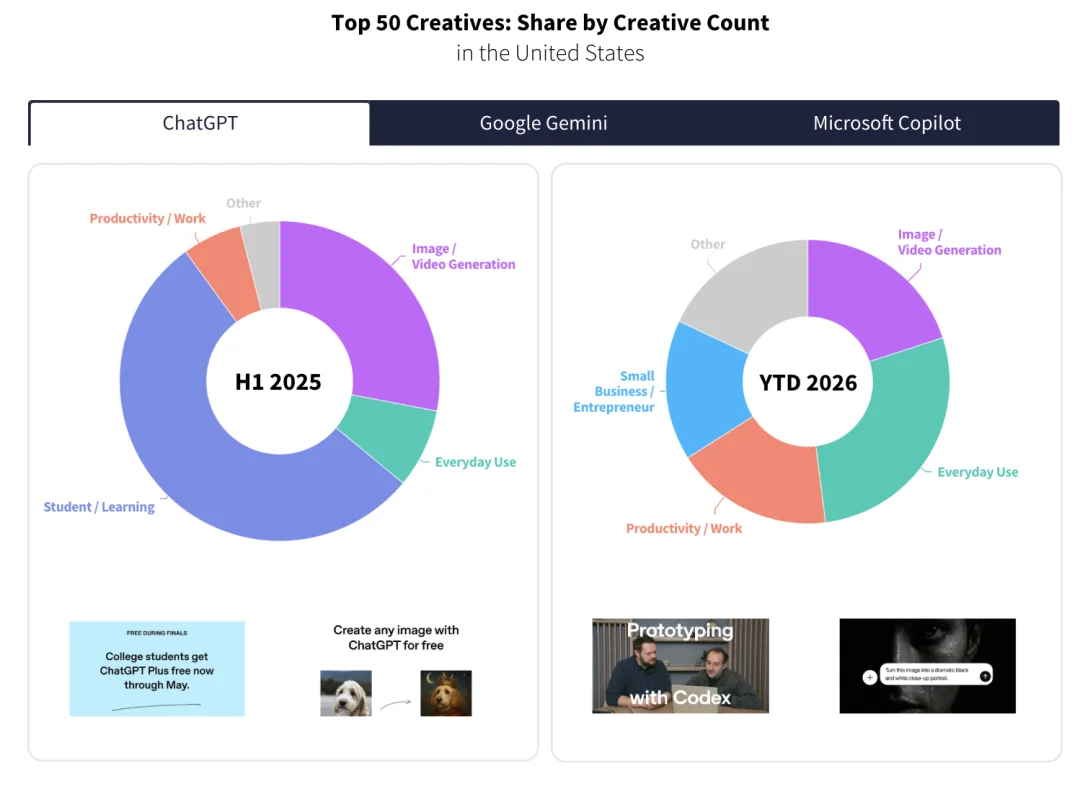The height and width of the screenshot is (794, 1080).
Task: Switch to the Microsoft Copilot tab
Action: 887,123
